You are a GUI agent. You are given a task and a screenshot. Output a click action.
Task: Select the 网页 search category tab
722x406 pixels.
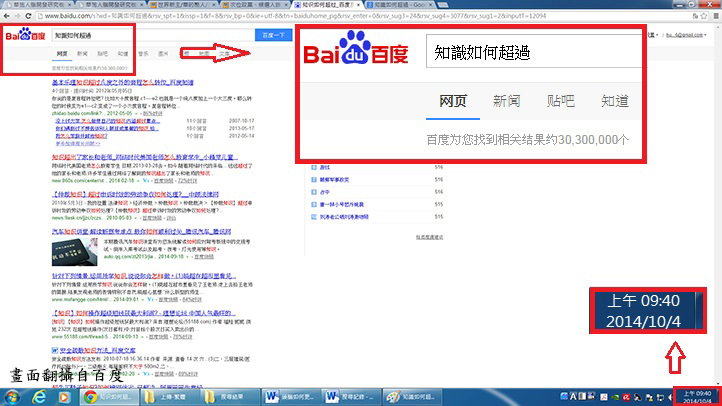[62, 54]
